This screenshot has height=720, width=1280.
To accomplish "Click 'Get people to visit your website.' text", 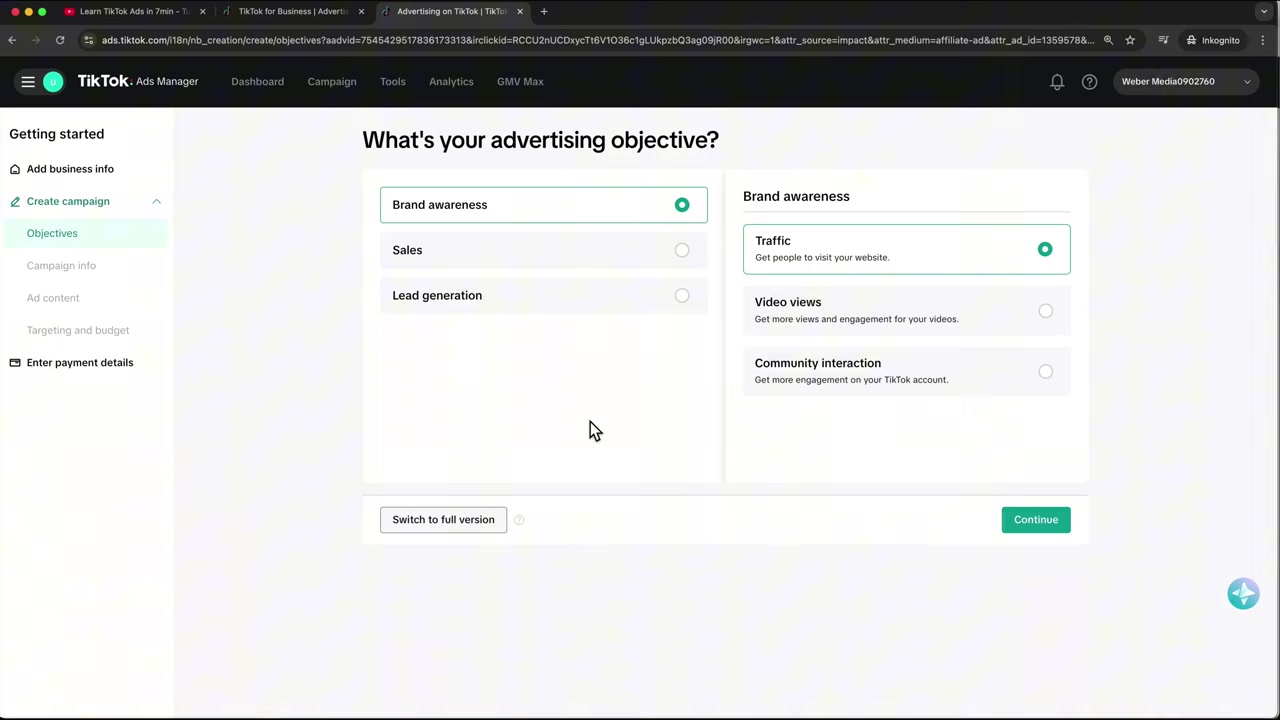I will click(822, 258).
